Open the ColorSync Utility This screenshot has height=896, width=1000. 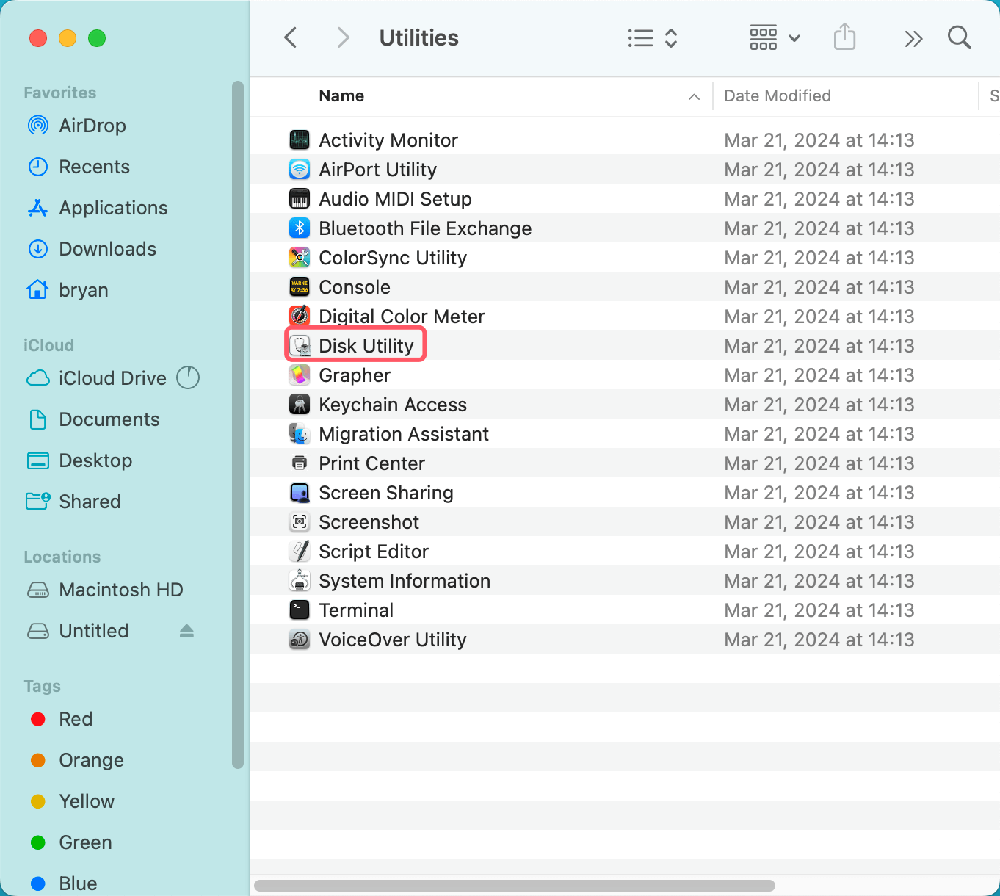(393, 257)
